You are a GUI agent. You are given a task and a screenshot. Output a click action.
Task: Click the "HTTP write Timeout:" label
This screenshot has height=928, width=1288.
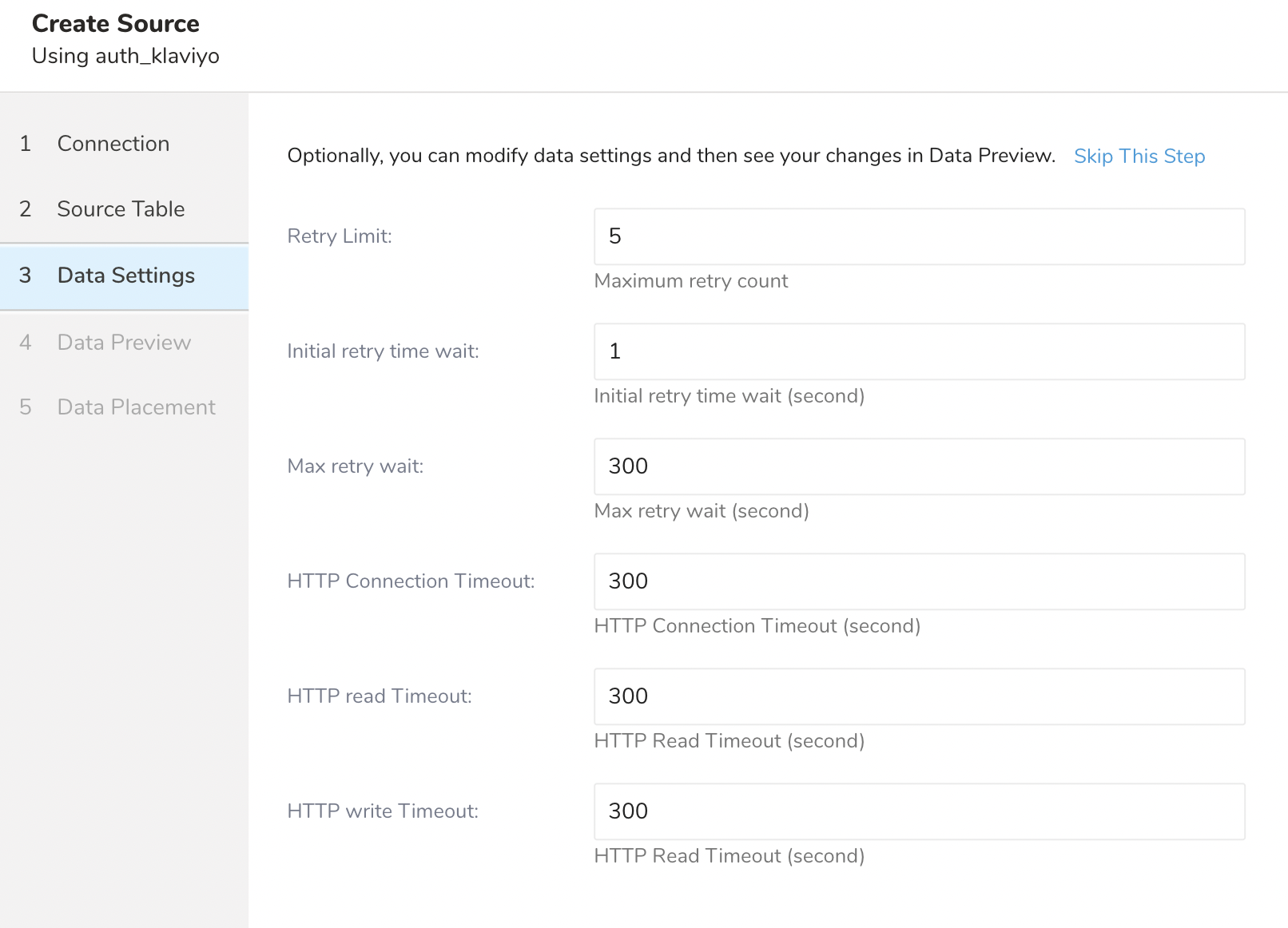pos(383,811)
